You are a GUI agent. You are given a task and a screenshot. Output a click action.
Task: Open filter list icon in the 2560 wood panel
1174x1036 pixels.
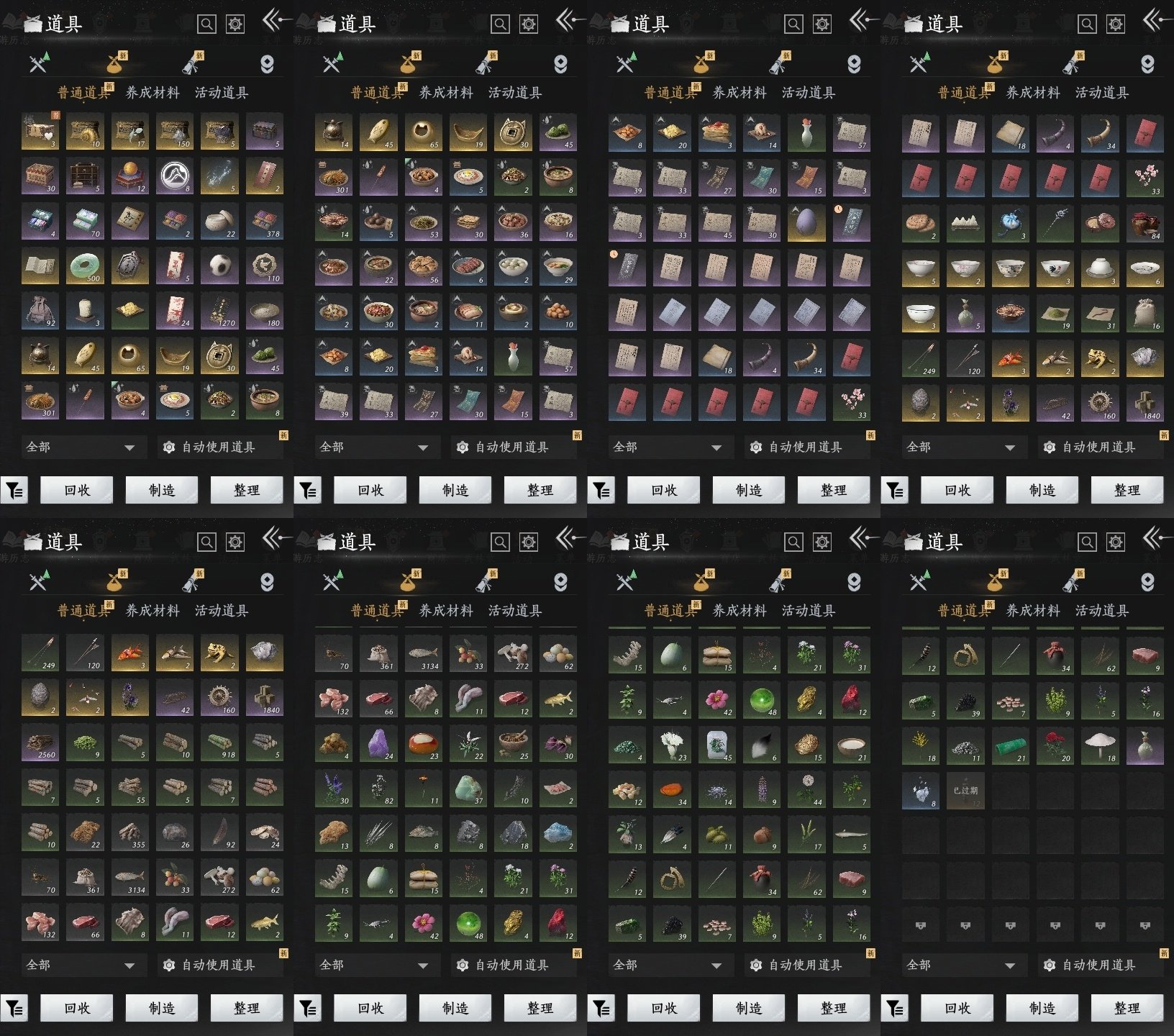pyautogui.click(x=14, y=1009)
